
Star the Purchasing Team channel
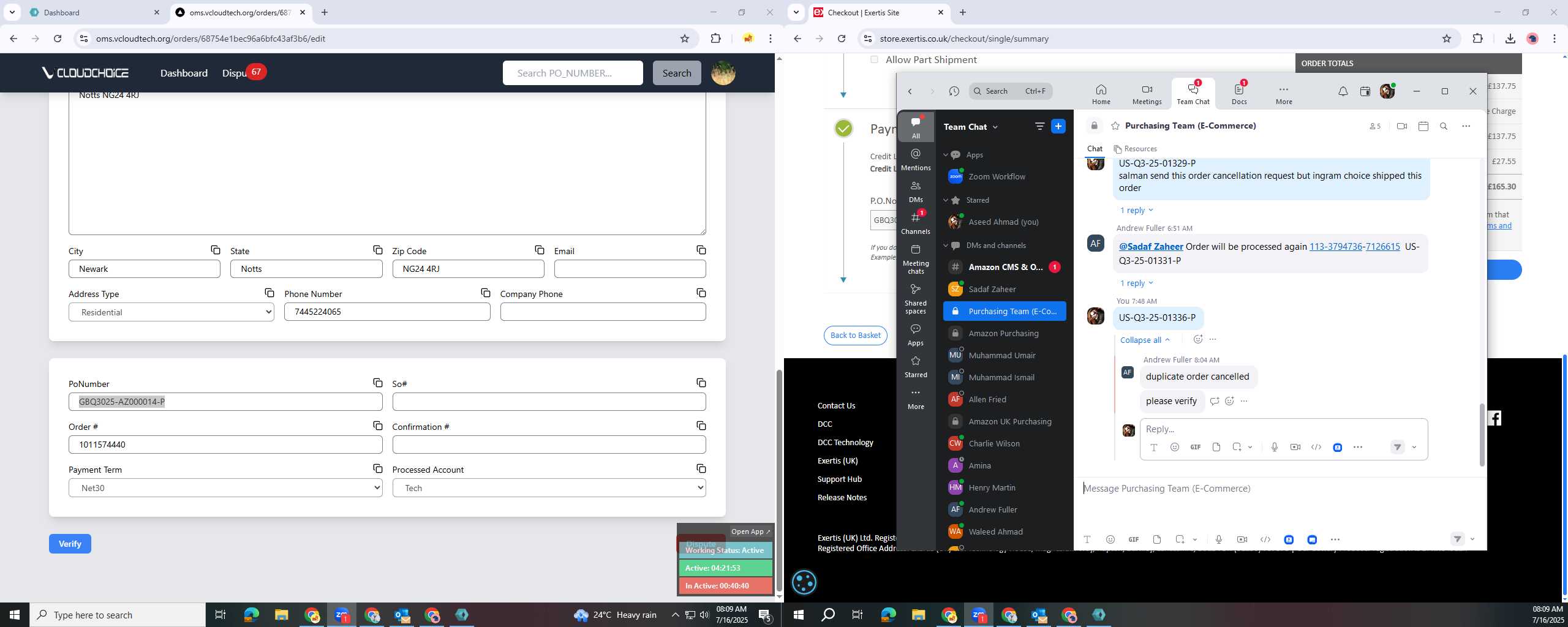pos(1115,126)
